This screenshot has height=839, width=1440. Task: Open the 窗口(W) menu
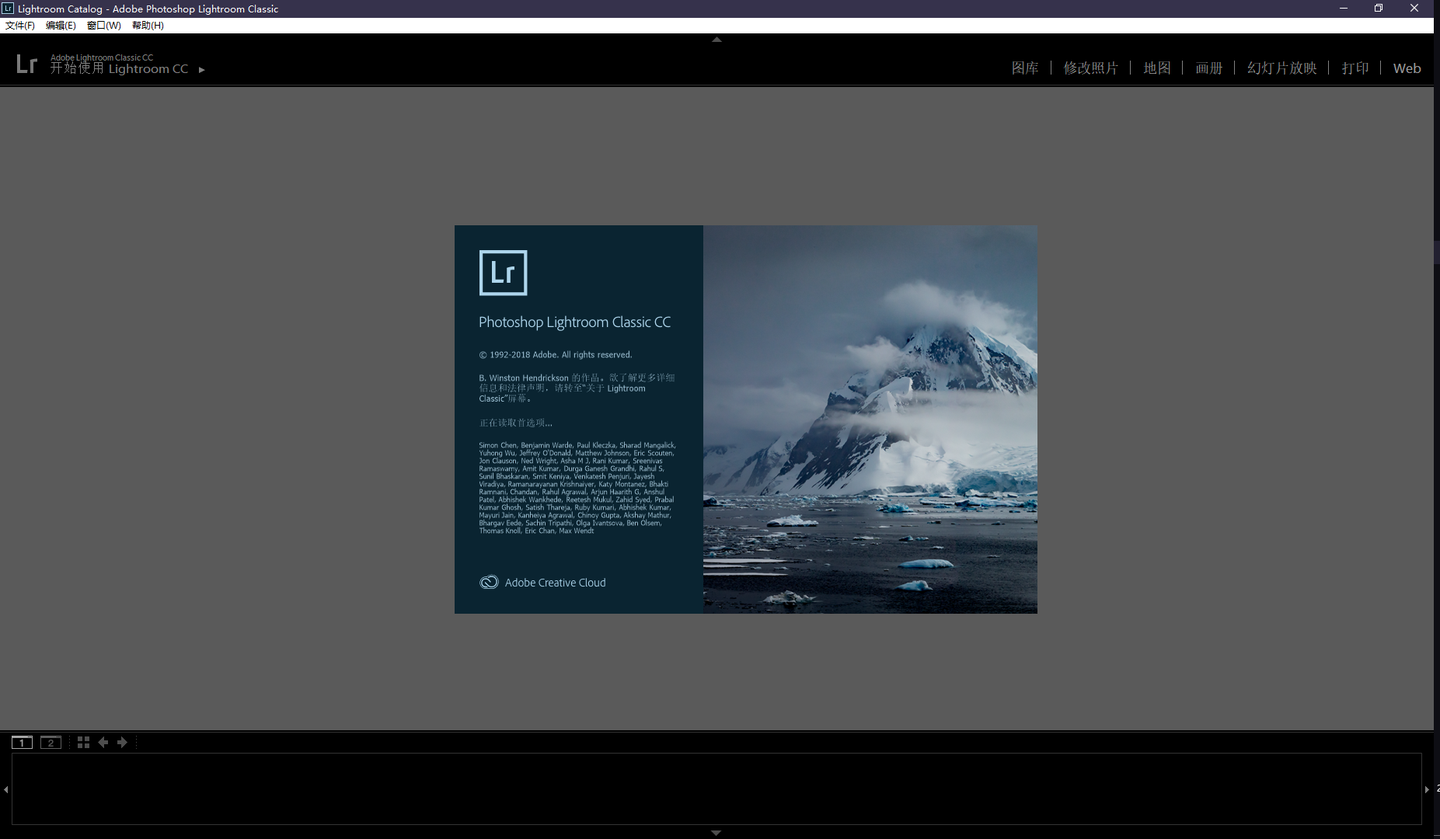[x=104, y=25]
